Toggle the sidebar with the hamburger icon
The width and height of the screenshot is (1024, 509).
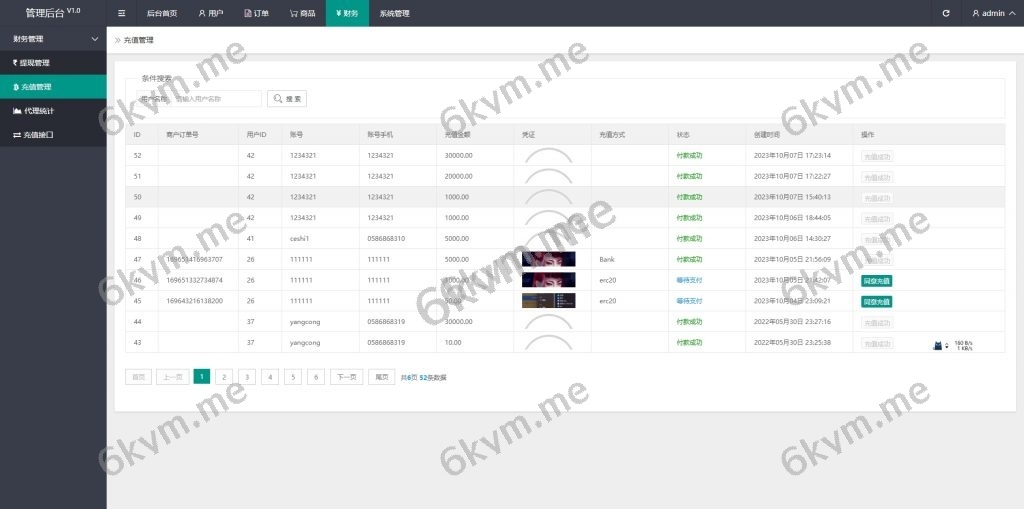(x=121, y=13)
